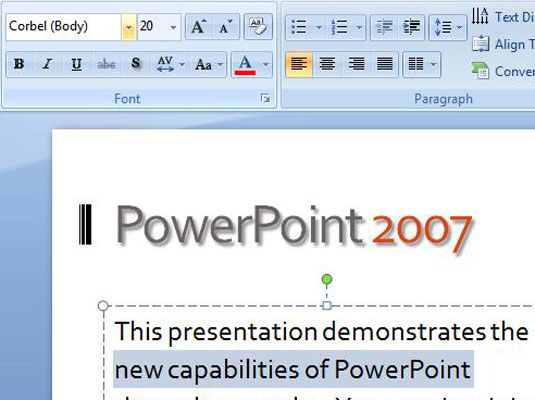Click the highlighted line 'new capabilities of PowerPoint'
535x400 pixels.
[x=293, y=369]
